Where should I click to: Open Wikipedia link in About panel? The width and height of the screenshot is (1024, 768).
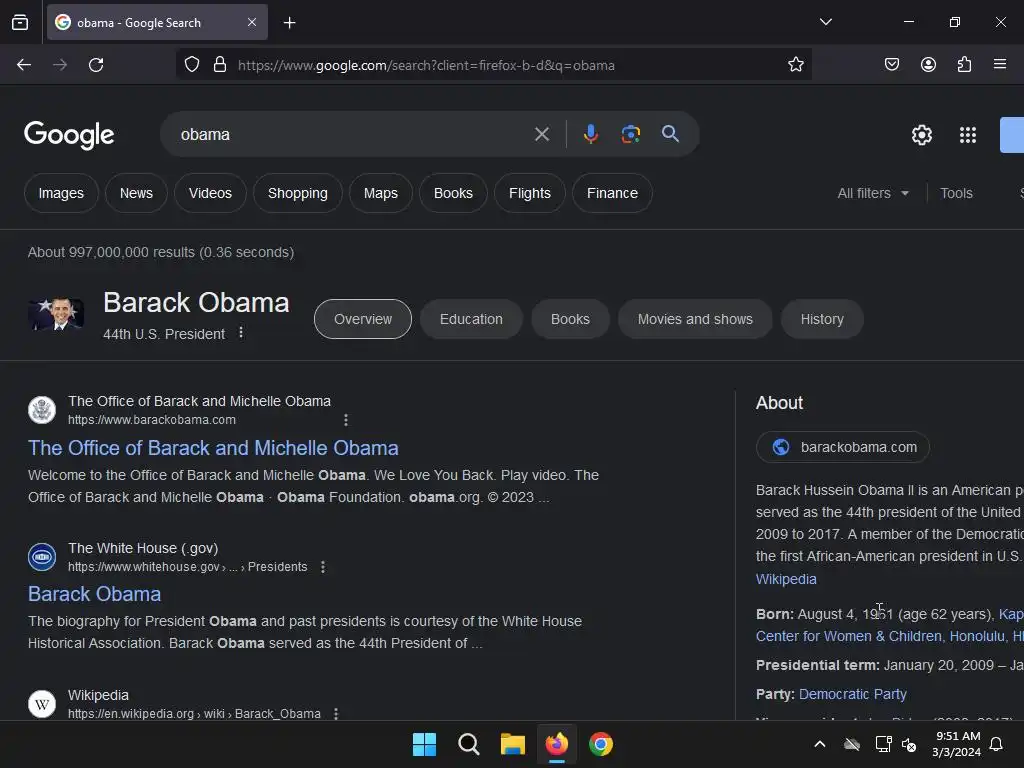[786, 579]
